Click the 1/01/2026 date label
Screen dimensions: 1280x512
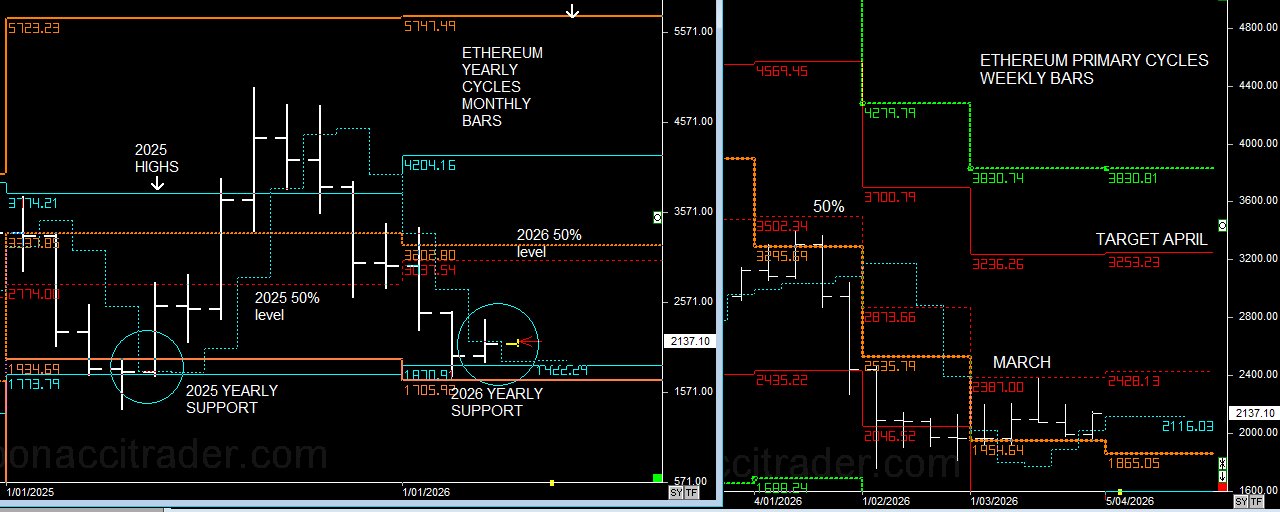[425, 492]
